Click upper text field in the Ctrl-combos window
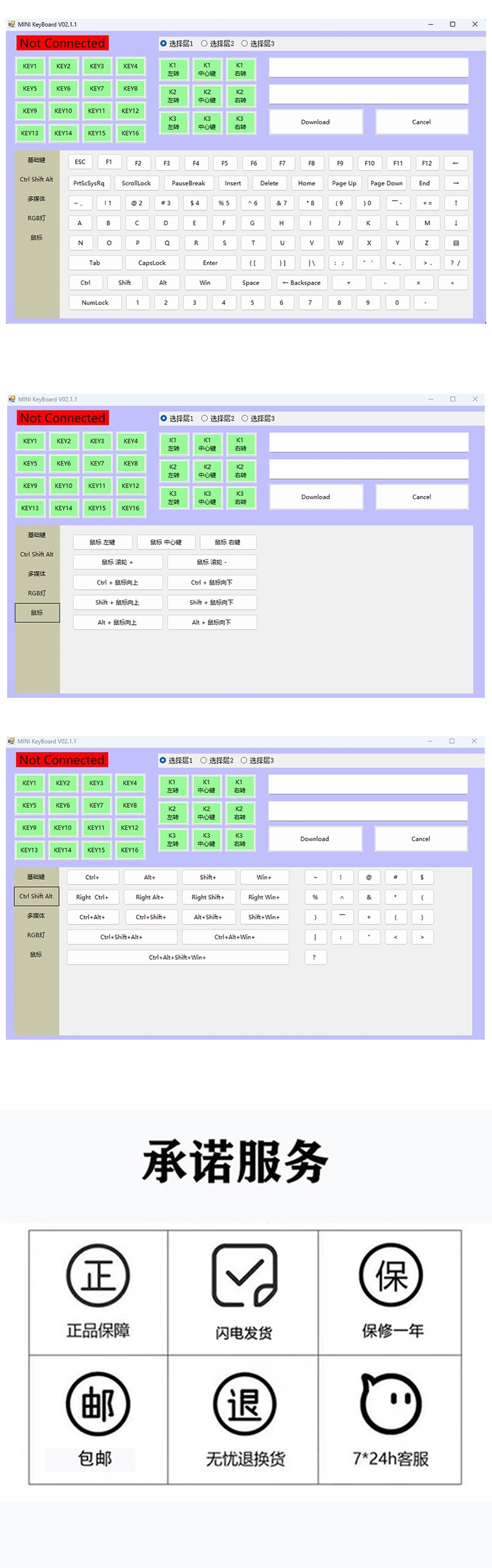 368,784
